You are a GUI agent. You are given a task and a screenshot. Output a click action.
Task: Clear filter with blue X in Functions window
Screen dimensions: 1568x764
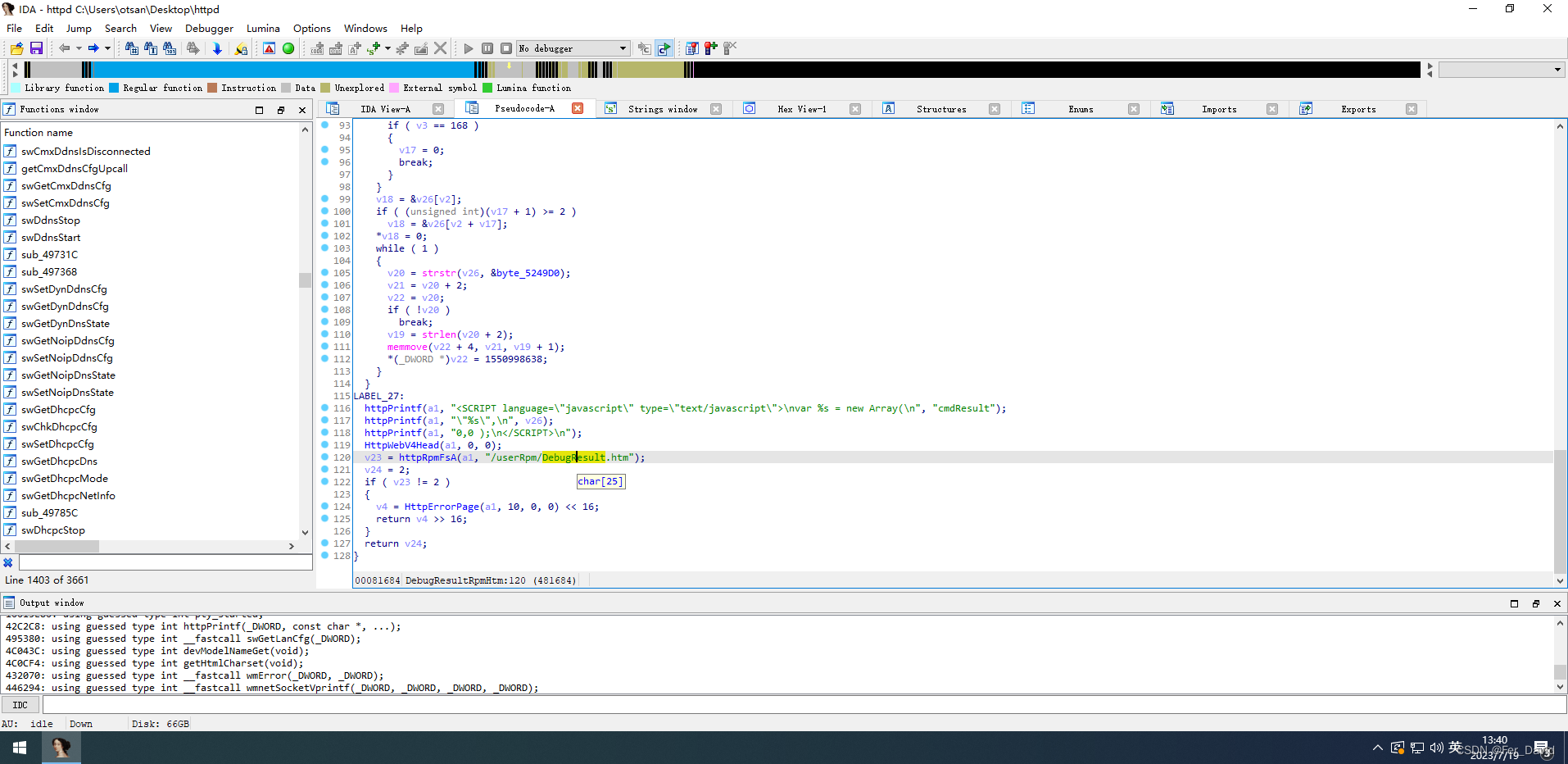coord(8,562)
